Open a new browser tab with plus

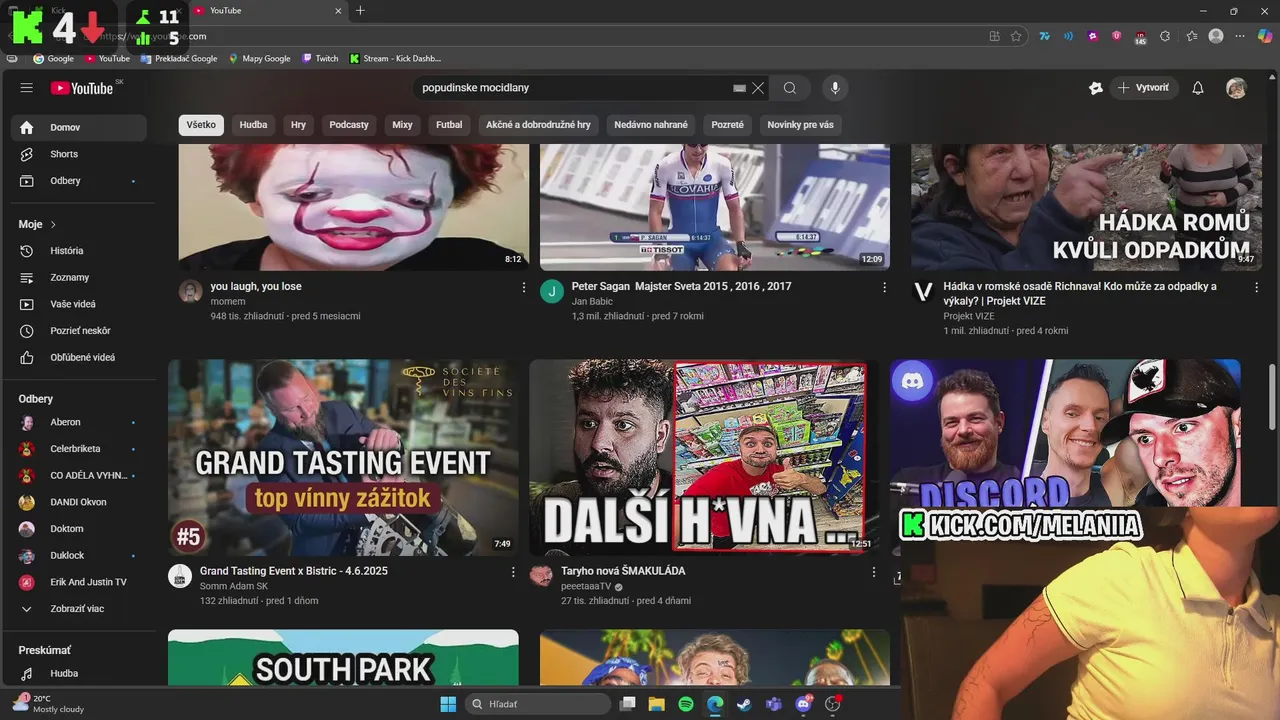point(360,11)
